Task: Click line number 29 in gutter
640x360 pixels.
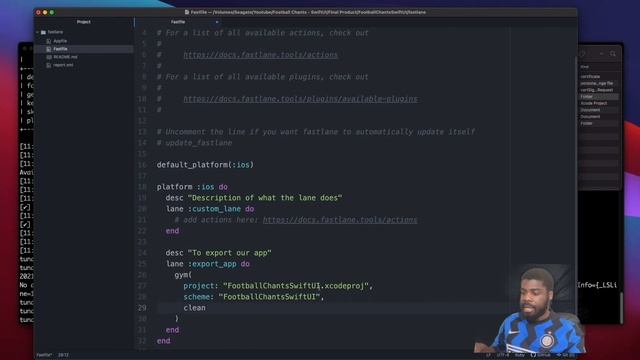Action: (142, 308)
